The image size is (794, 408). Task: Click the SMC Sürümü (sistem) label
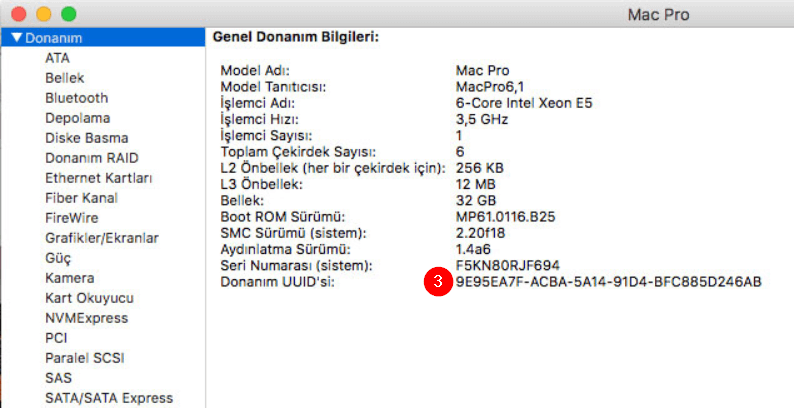(x=293, y=233)
